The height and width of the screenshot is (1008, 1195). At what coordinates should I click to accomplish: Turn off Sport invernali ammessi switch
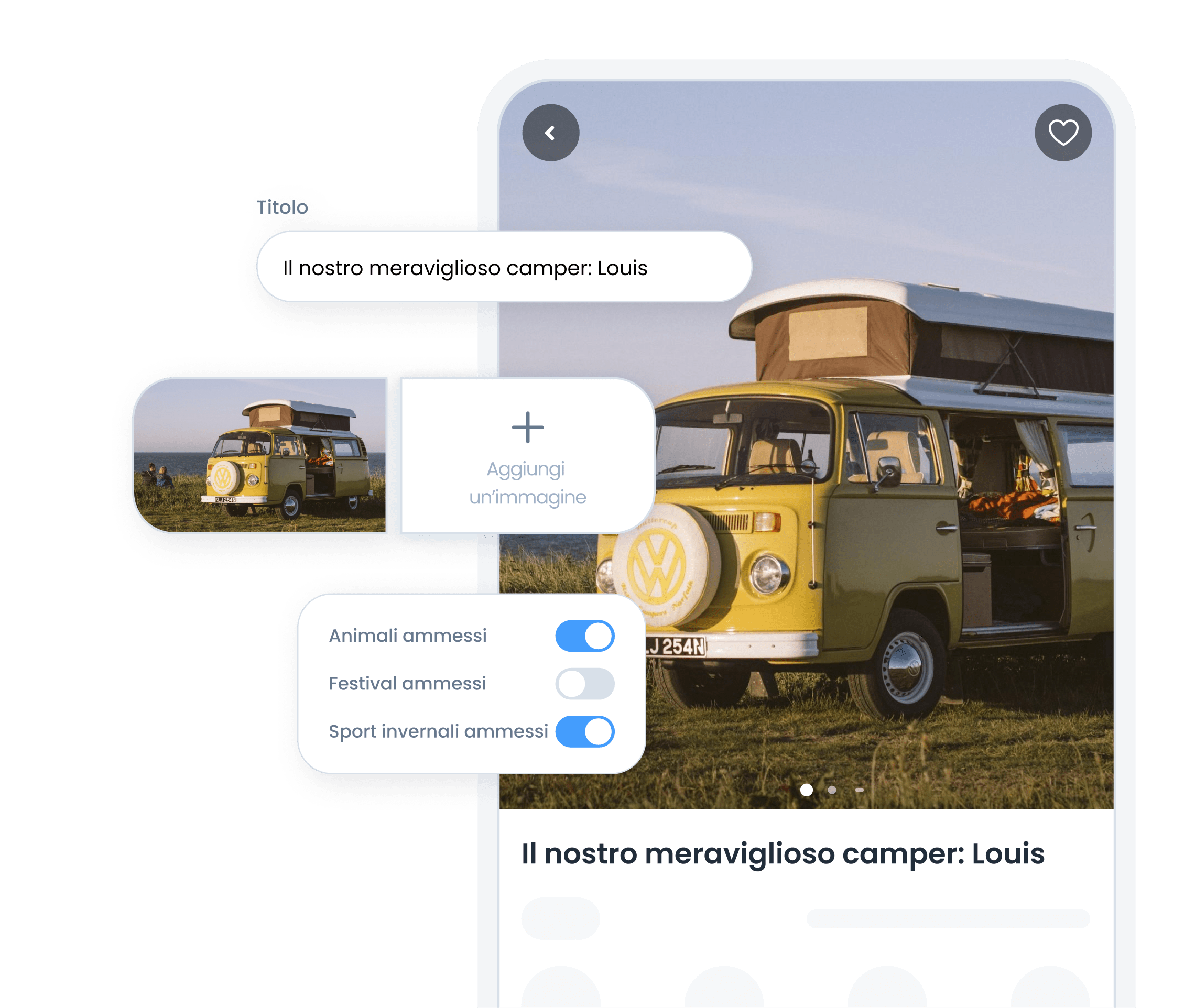click(x=584, y=731)
